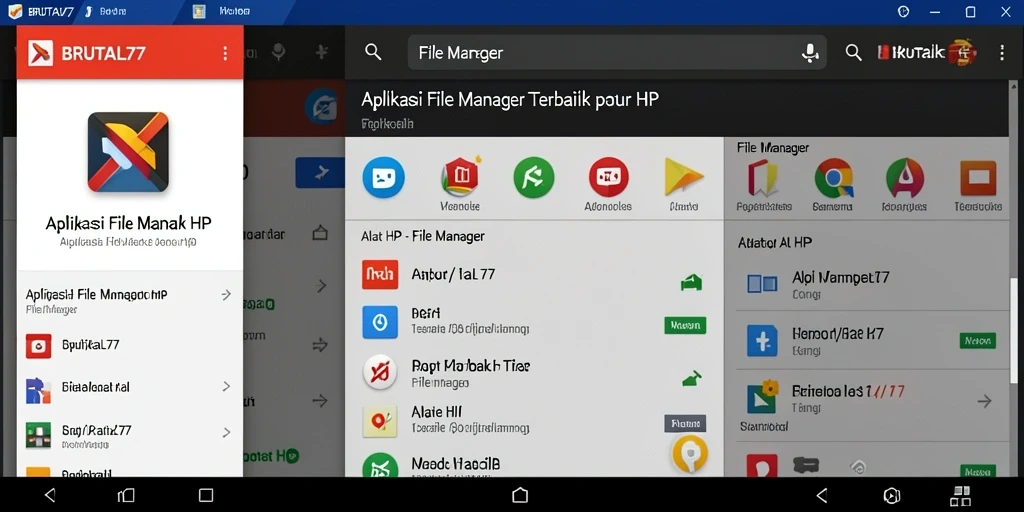Viewport: 1024px width, 512px height.
Task: Open the blue smiley face app icon
Action: pyautogui.click(x=383, y=177)
